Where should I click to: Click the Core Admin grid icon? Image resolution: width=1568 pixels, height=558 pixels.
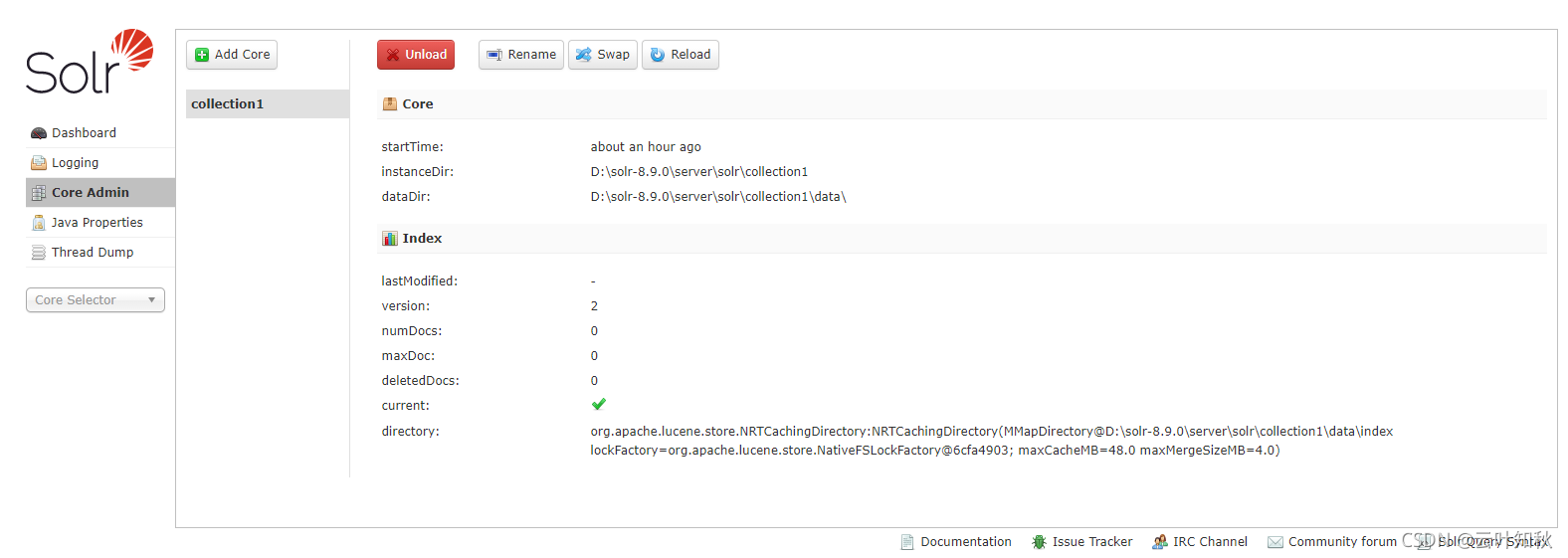click(x=39, y=193)
